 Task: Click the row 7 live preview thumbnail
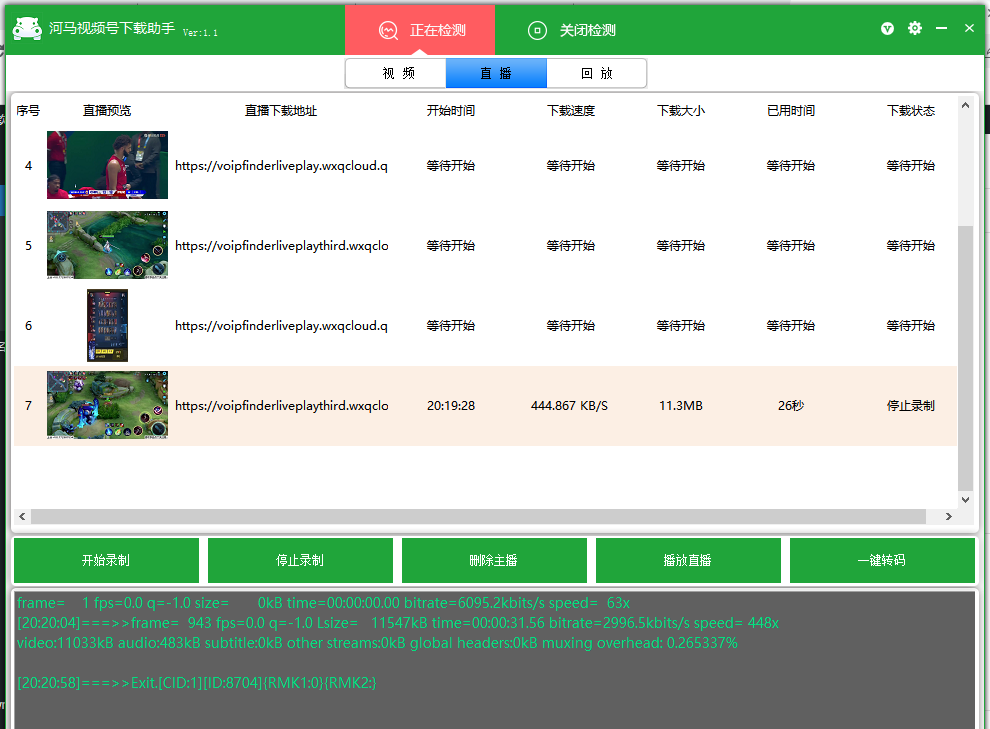pos(107,405)
